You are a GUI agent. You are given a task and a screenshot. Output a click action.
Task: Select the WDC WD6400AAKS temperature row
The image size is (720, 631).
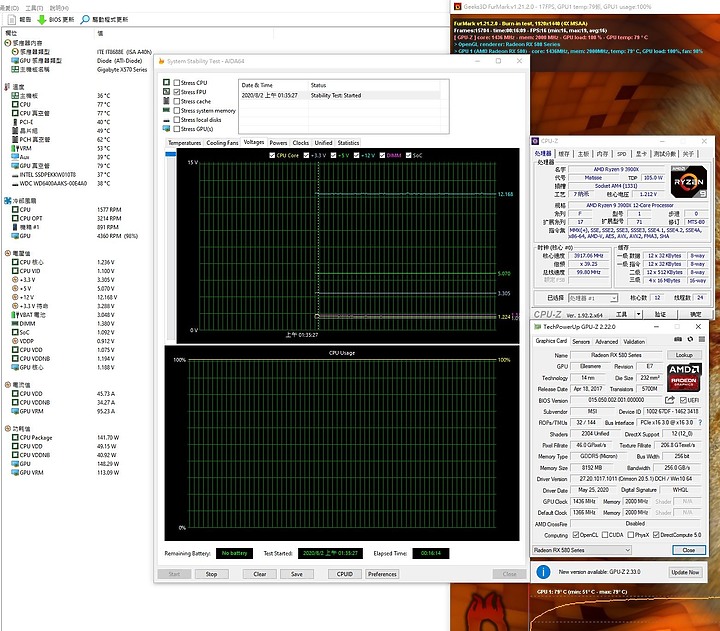coord(60,184)
